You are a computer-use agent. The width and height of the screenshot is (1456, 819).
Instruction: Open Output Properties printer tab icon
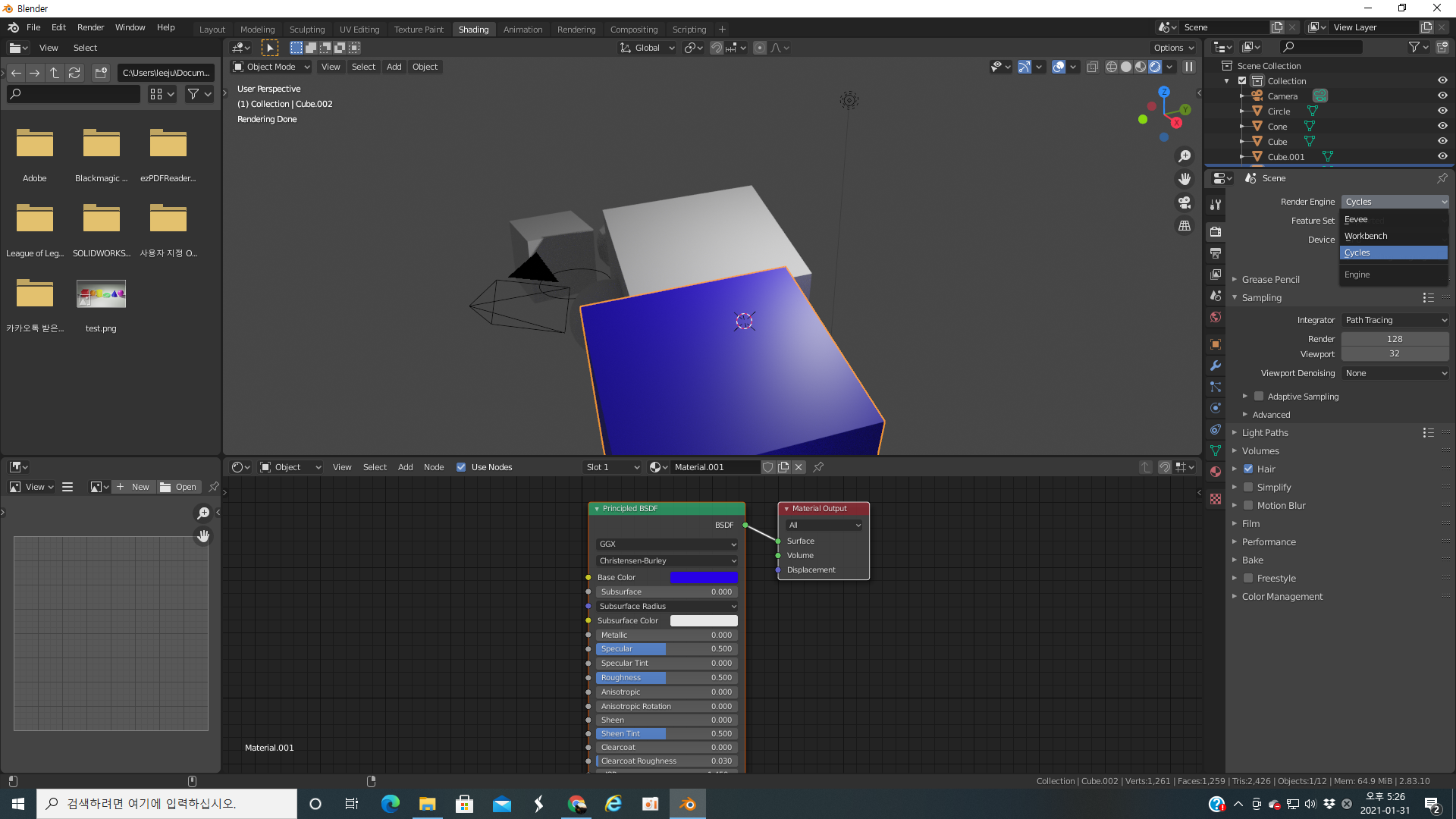pos(1216,253)
